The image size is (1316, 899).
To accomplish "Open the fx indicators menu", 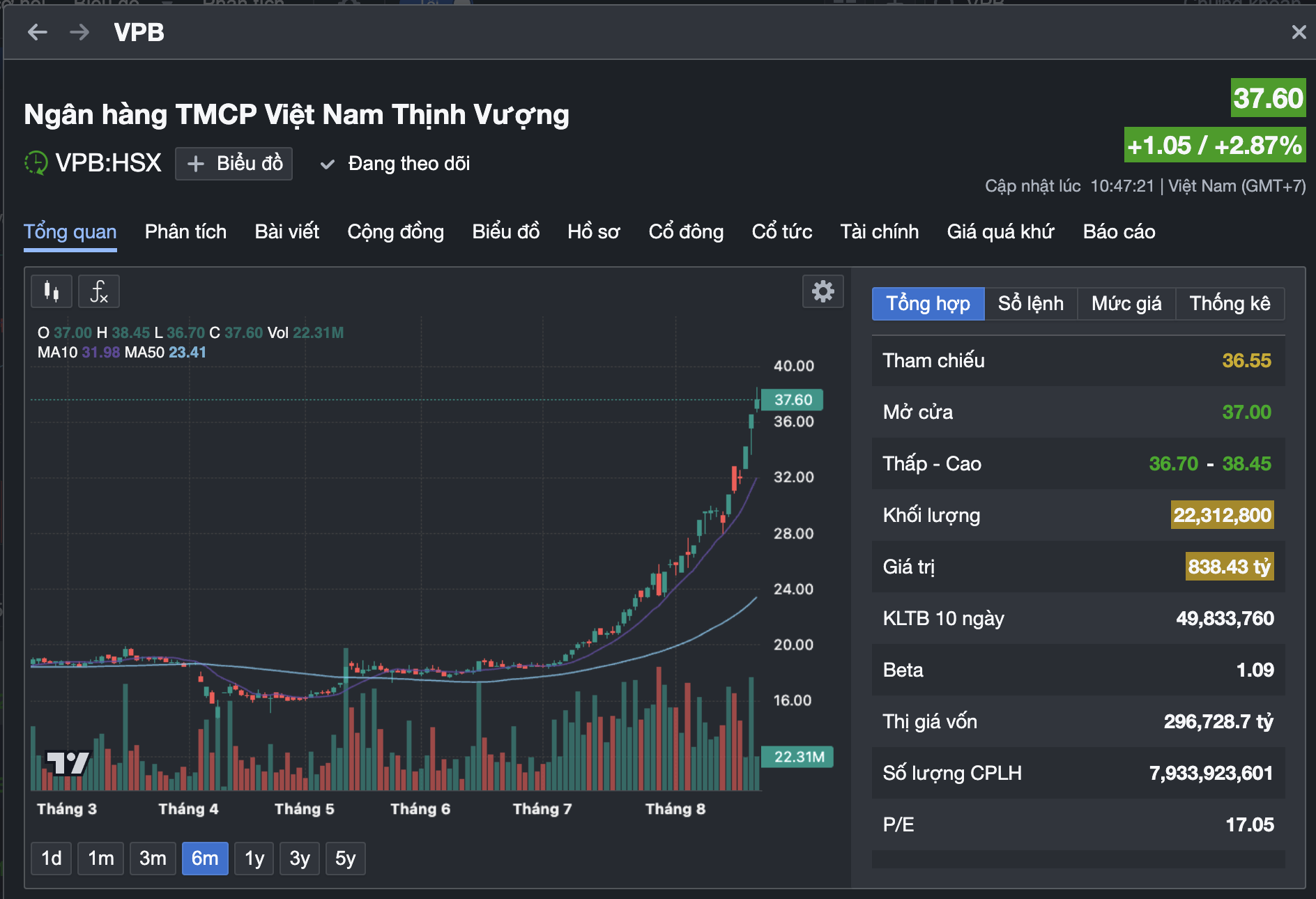I will [x=99, y=291].
